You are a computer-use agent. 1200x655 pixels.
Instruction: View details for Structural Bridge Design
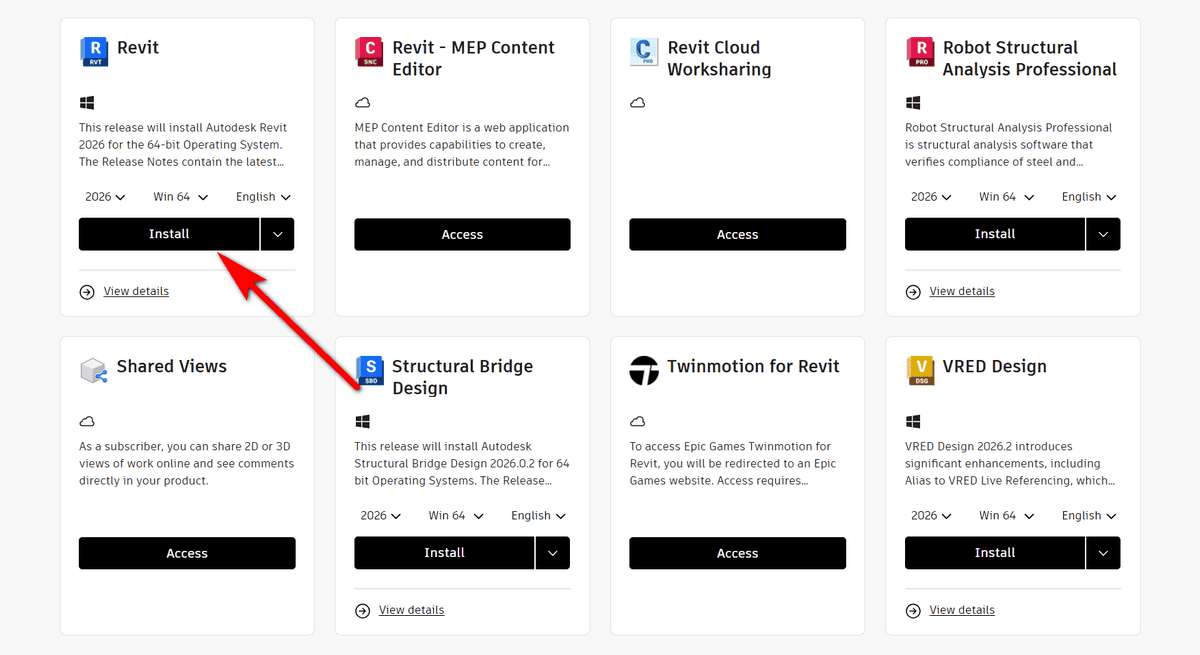(x=411, y=610)
